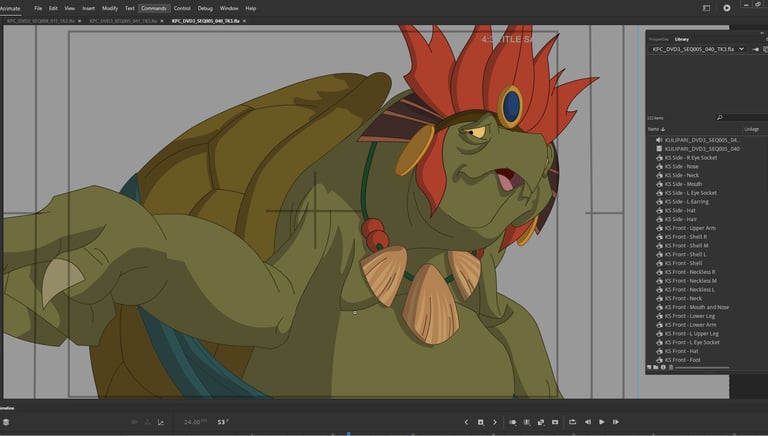The width and height of the screenshot is (768, 436).
Task: Select KS Front - Upper Arm symbol
Action: click(690, 228)
